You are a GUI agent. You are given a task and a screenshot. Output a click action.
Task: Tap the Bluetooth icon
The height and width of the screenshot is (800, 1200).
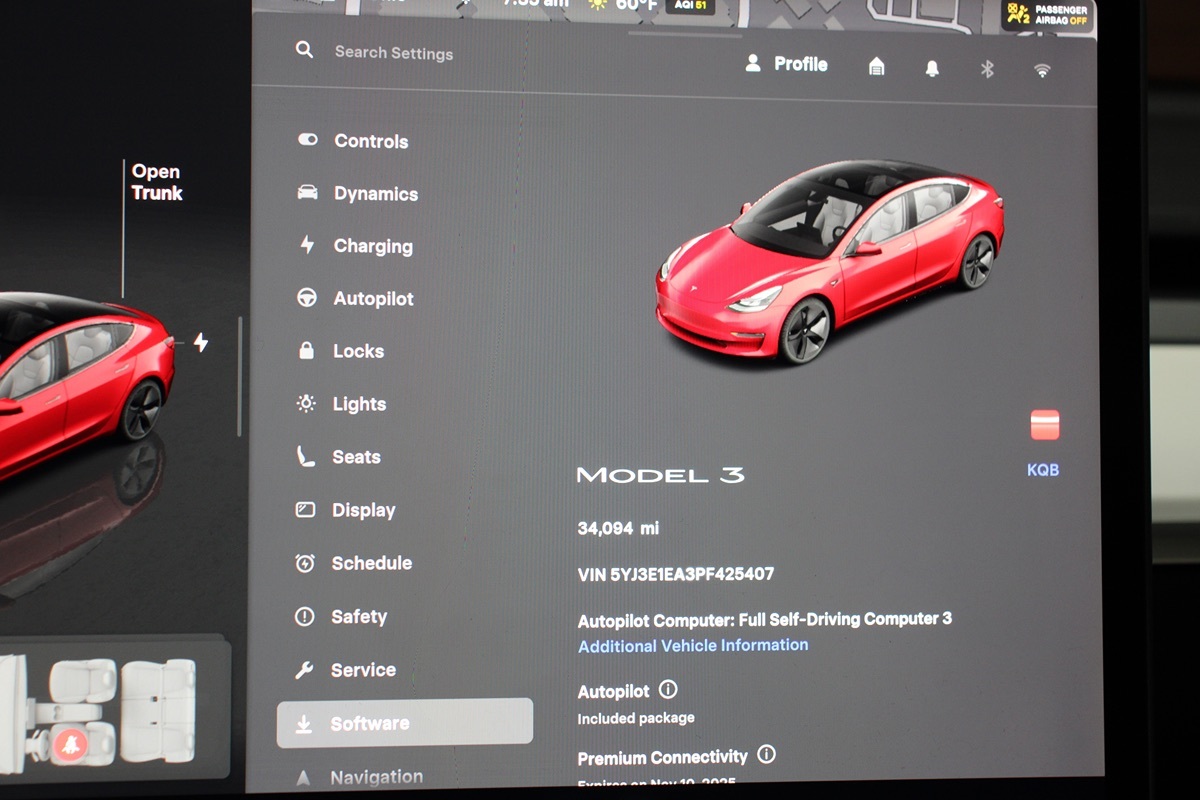[x=987, y=69]
